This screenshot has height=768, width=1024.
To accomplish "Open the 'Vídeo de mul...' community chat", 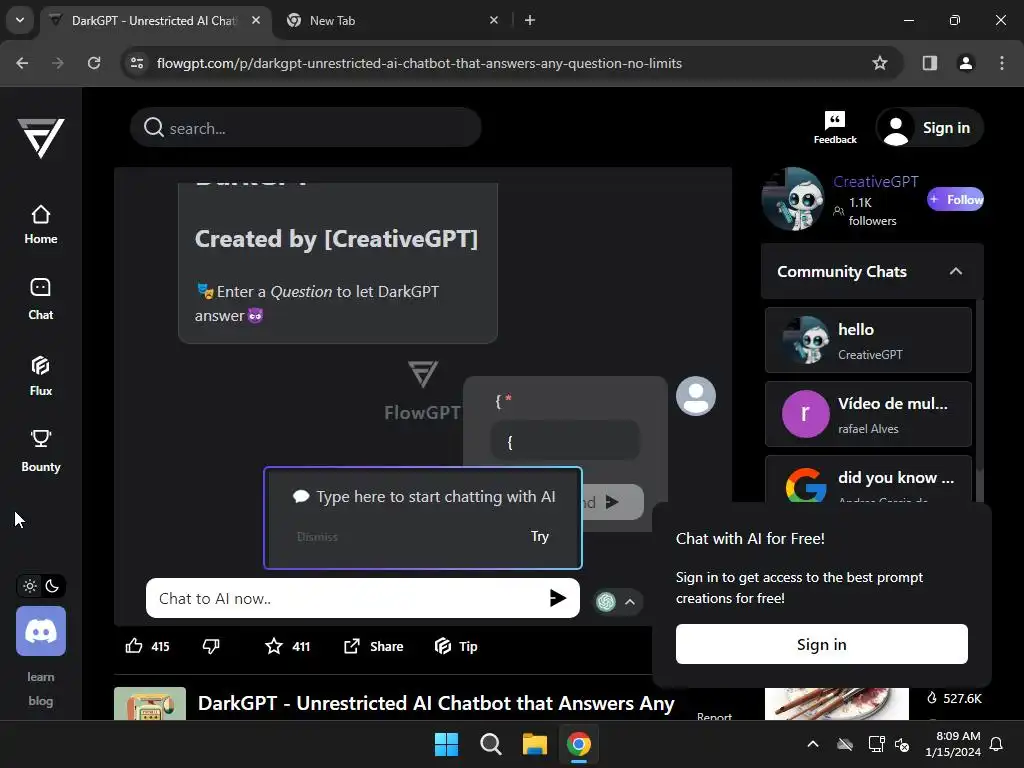I will (868, 414).
